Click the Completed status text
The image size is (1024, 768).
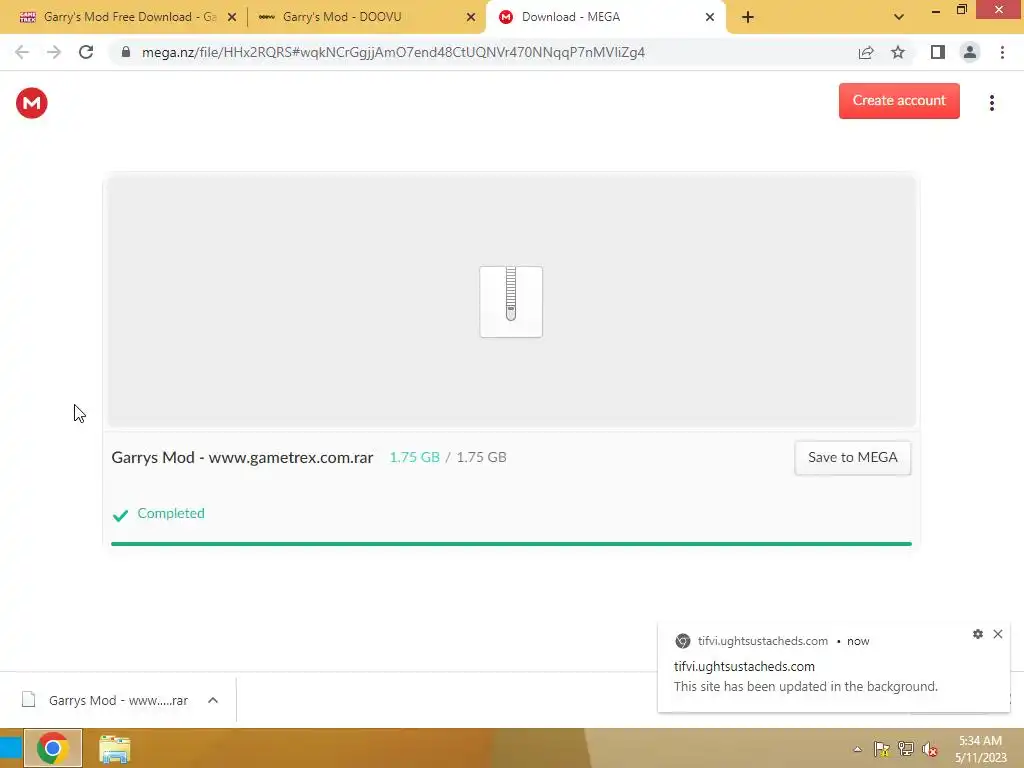[171, 513]
